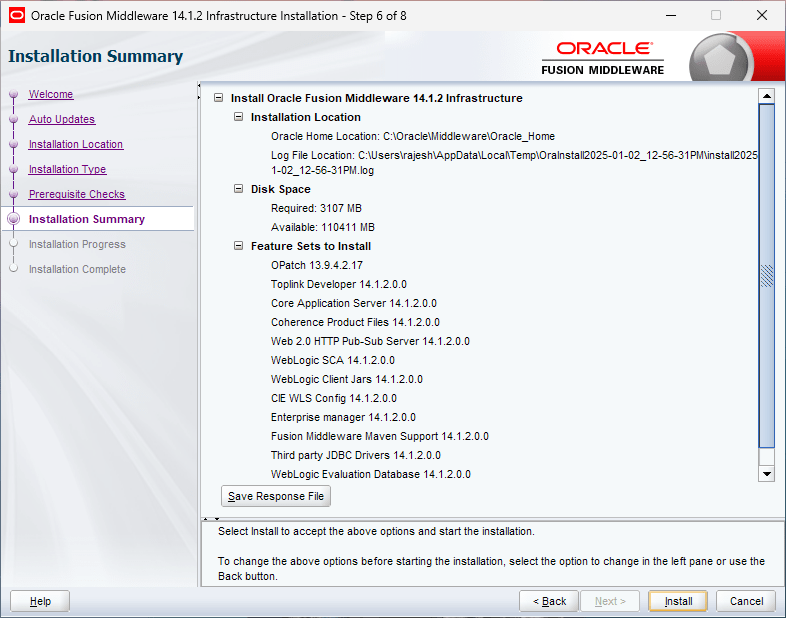Click the Save Response File button
The image size is (786, 618).
point(276,496)
